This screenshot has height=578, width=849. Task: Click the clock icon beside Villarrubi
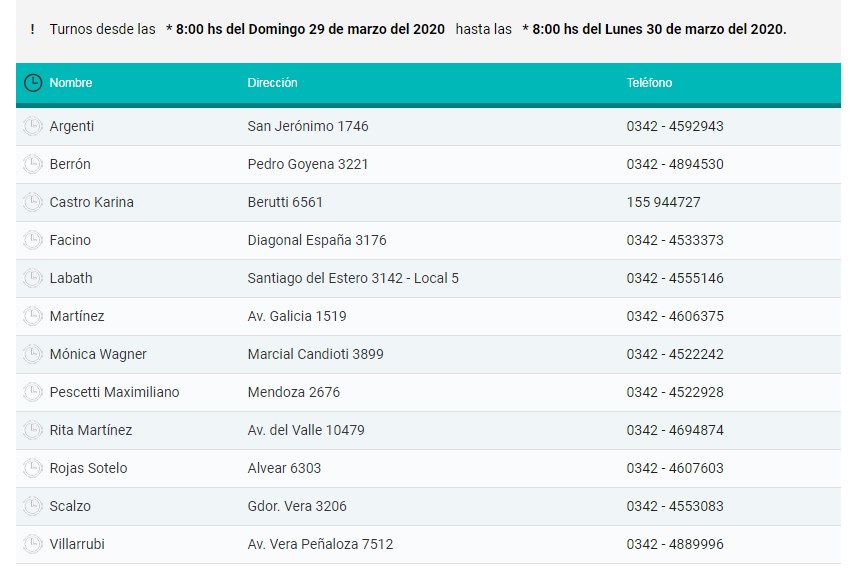click(x=33, y=544)
